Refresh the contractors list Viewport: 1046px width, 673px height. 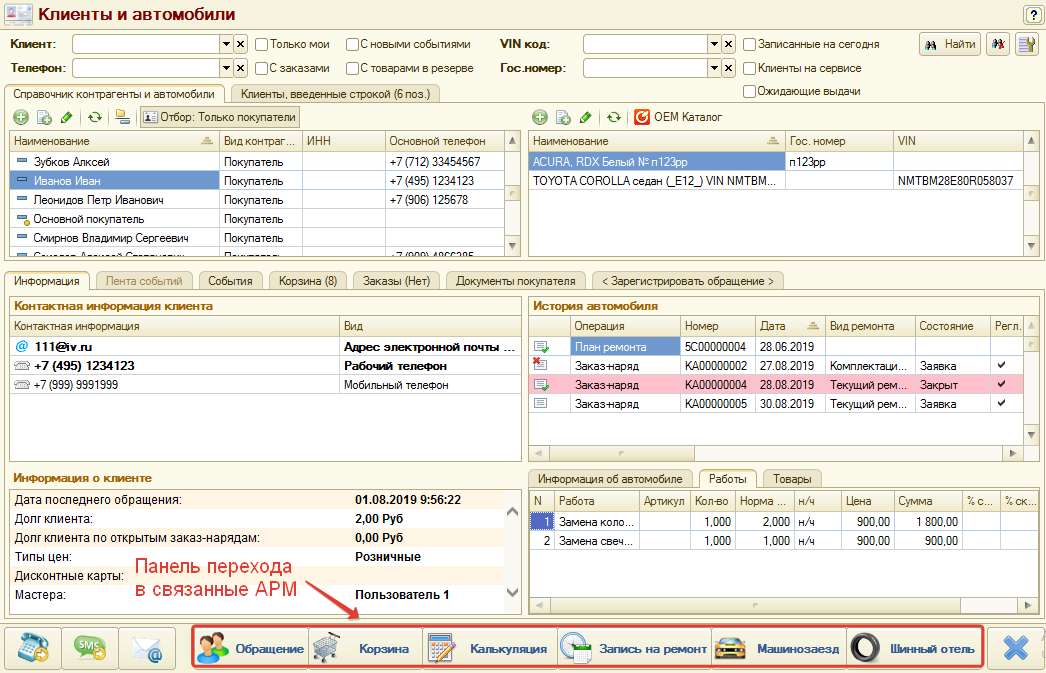[x=95, y=117]
